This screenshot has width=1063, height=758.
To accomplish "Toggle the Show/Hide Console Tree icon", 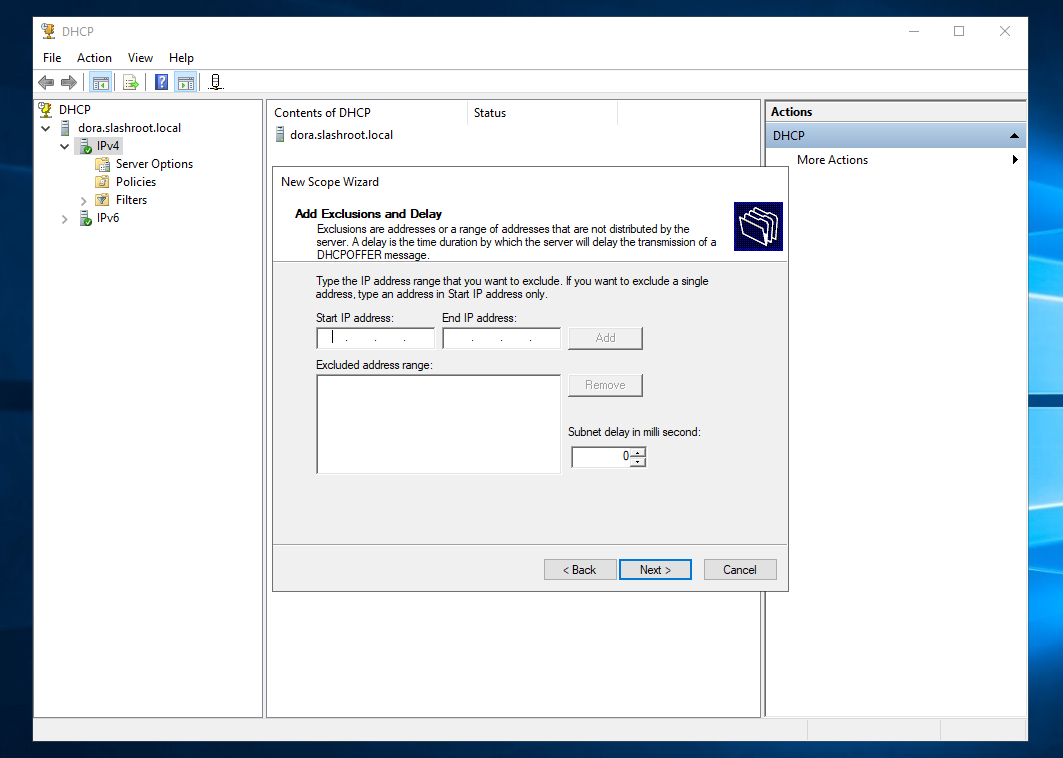I will (x=100, y=83).
